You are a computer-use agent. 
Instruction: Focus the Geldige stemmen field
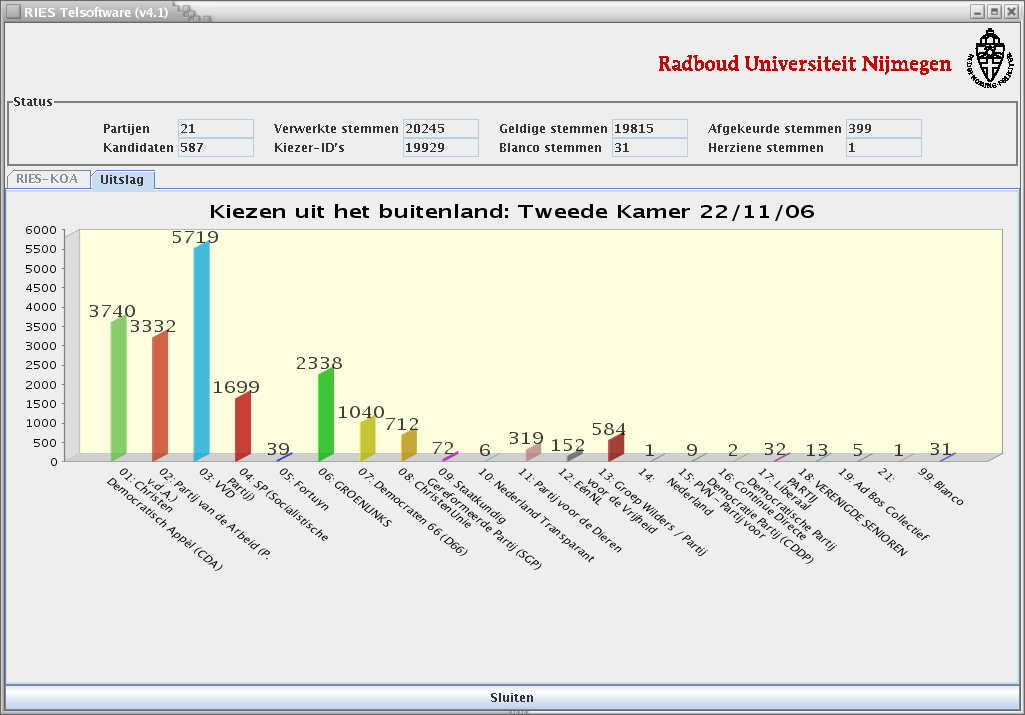649,129
